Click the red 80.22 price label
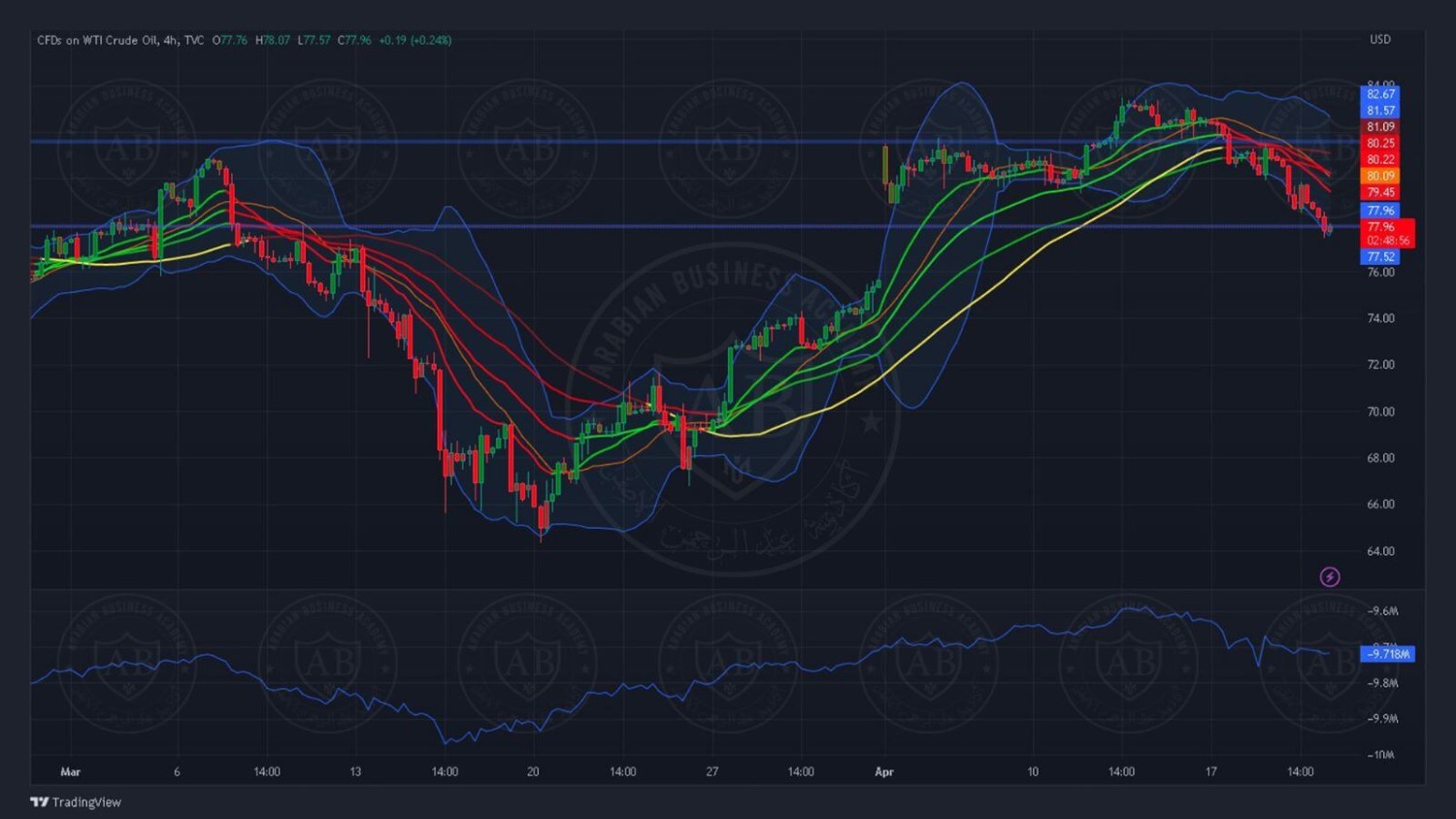 (1380, 160)
